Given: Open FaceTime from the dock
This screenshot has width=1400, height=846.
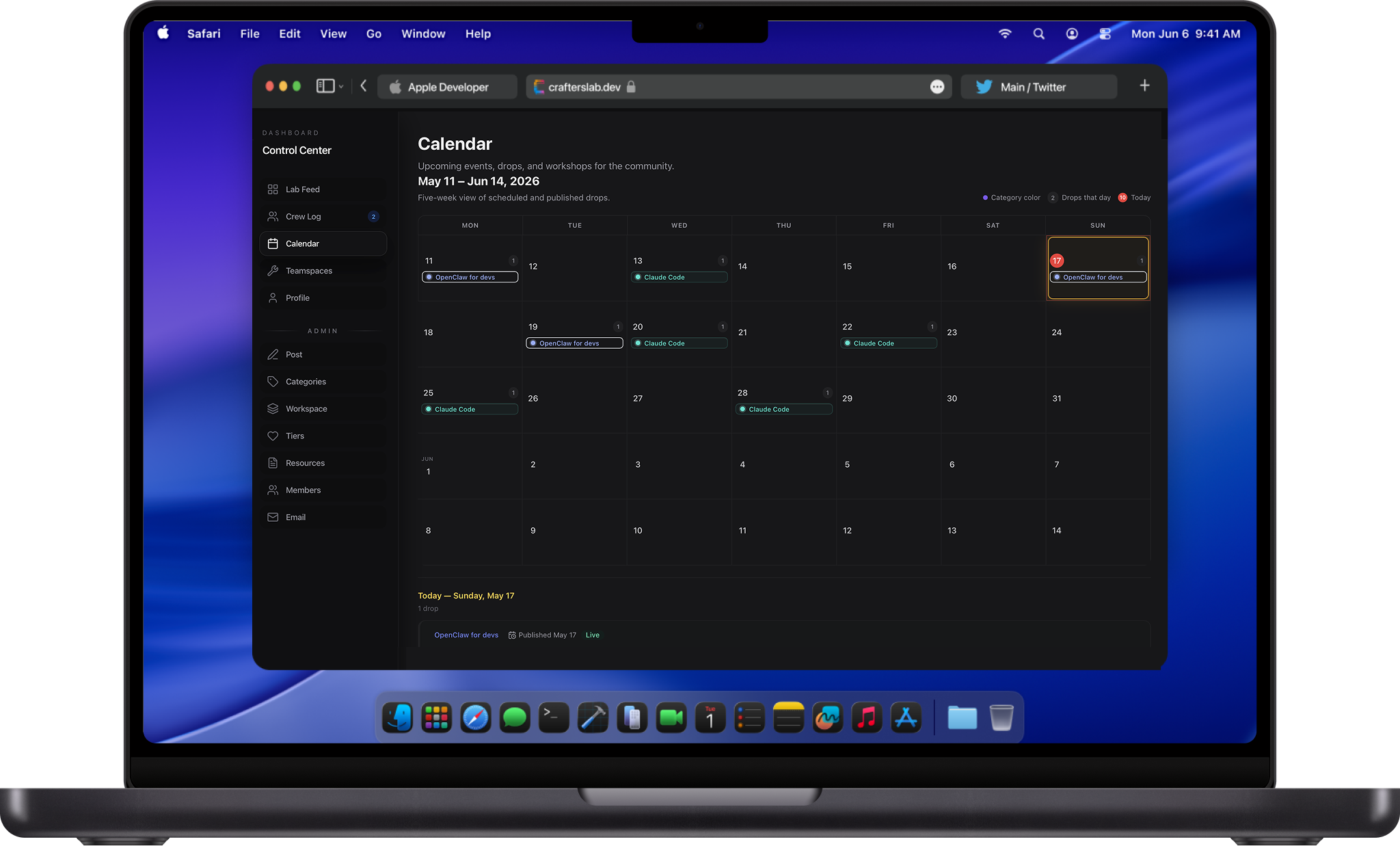Looking at the screenshot, I should (671, 717).
